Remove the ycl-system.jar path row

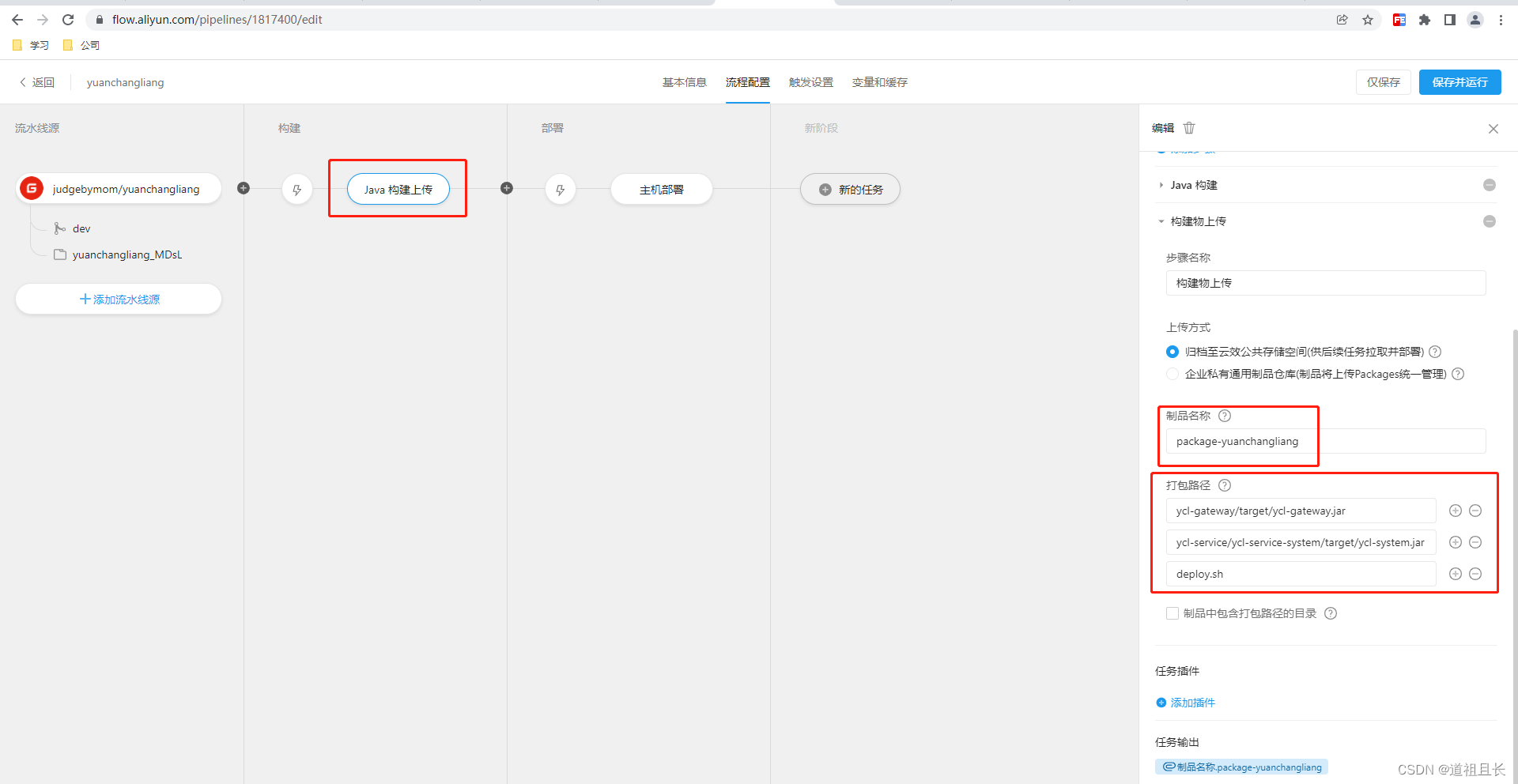click(x=1475, y=542)
